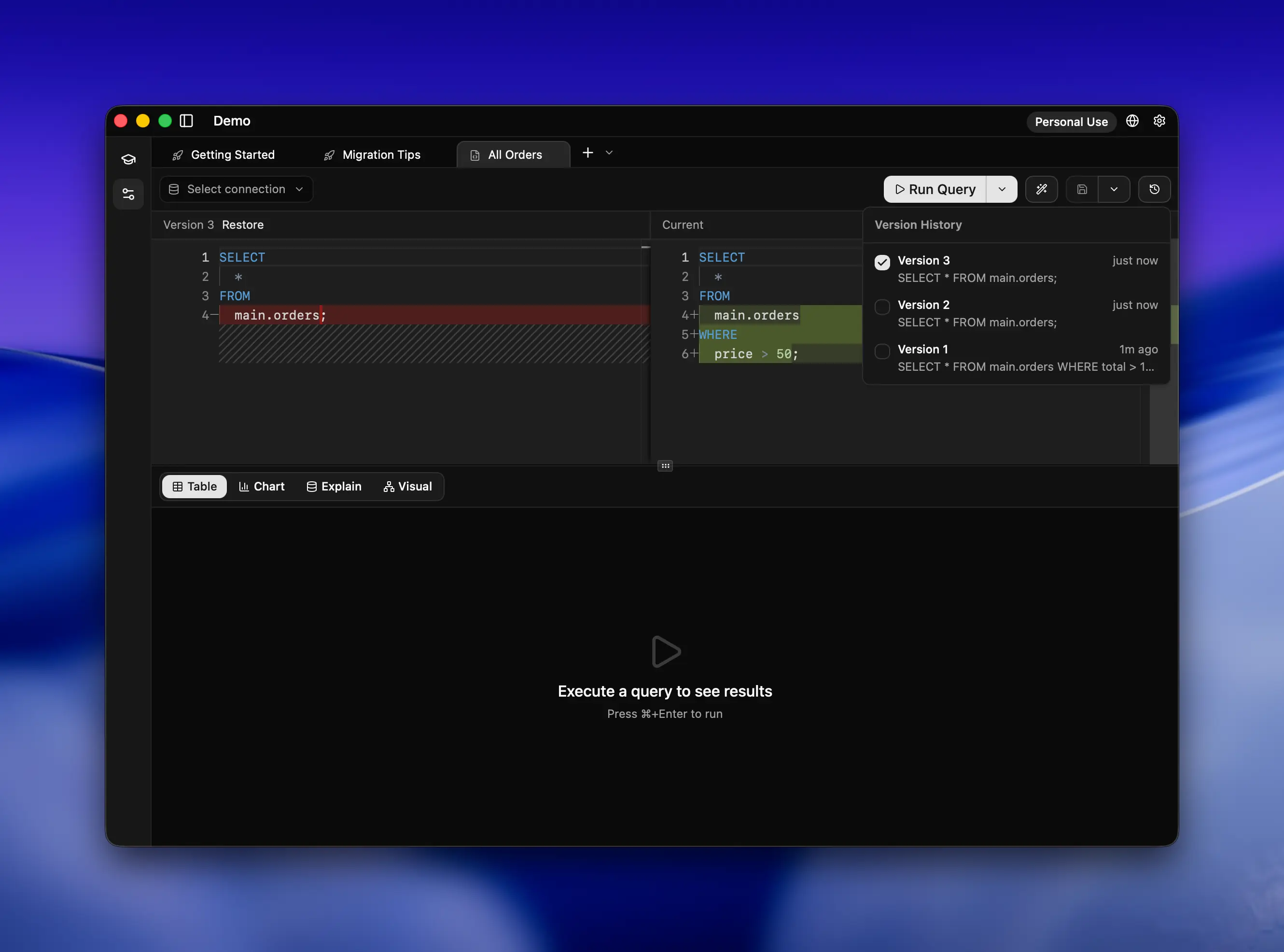Add a new tab with plus icon

pos(587,153)
